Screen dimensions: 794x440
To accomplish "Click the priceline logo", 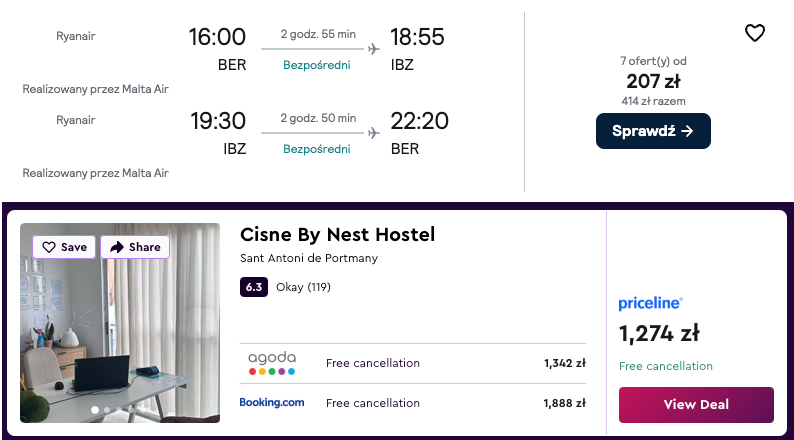I will point(650,303).
